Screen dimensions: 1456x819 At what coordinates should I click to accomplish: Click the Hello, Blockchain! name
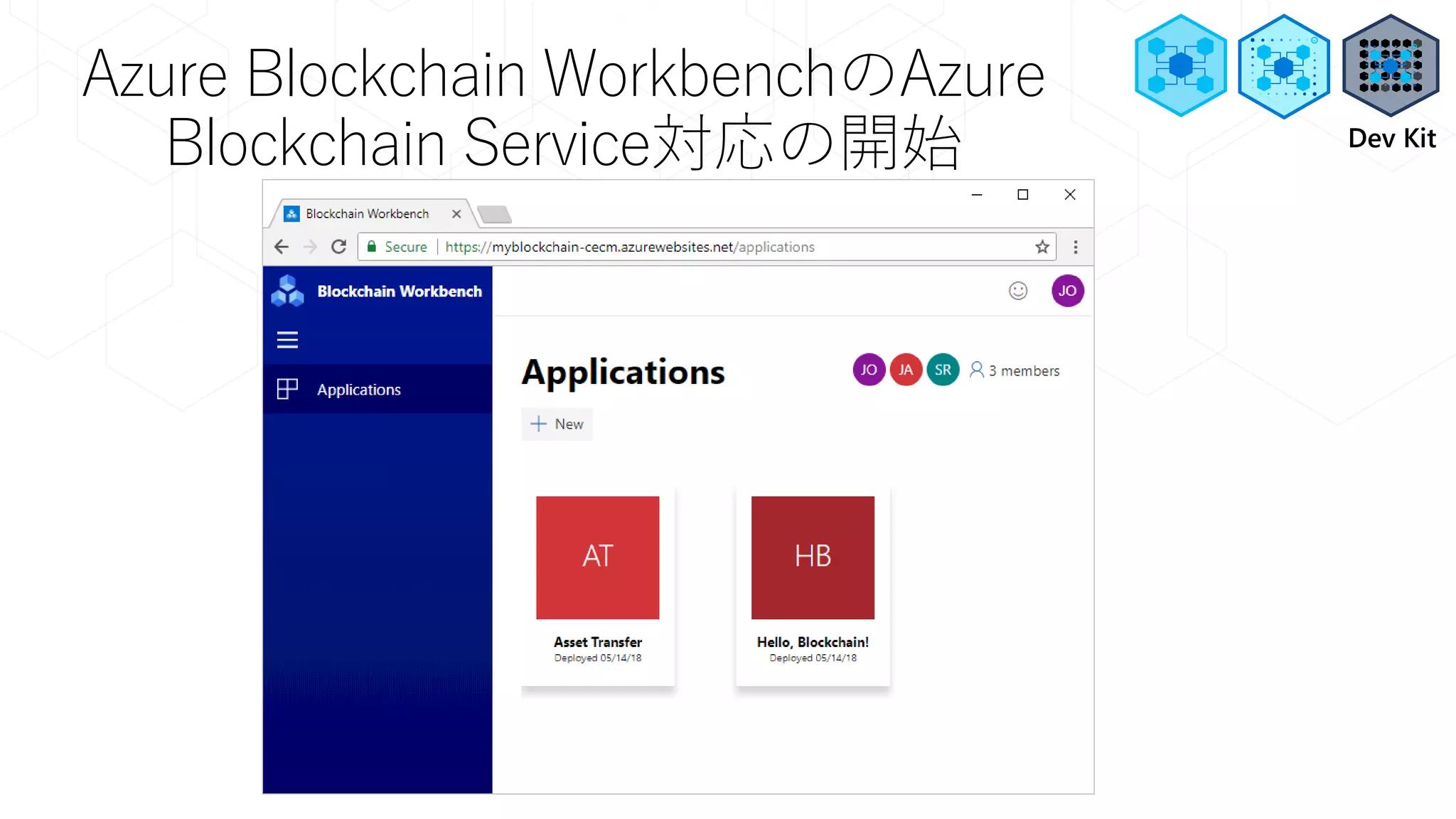(x=813, y=642)
